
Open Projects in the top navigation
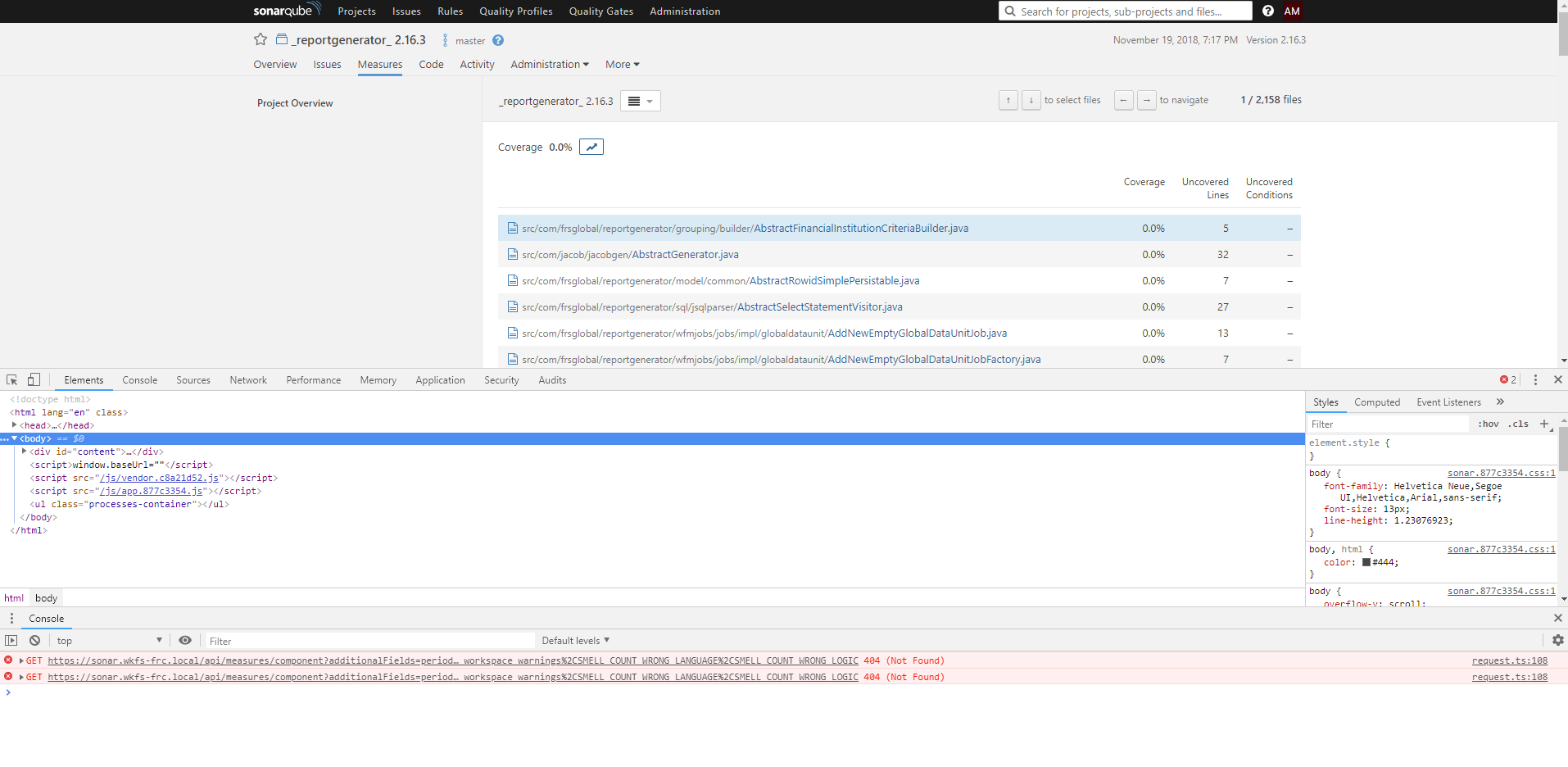[x=356, y=11]
